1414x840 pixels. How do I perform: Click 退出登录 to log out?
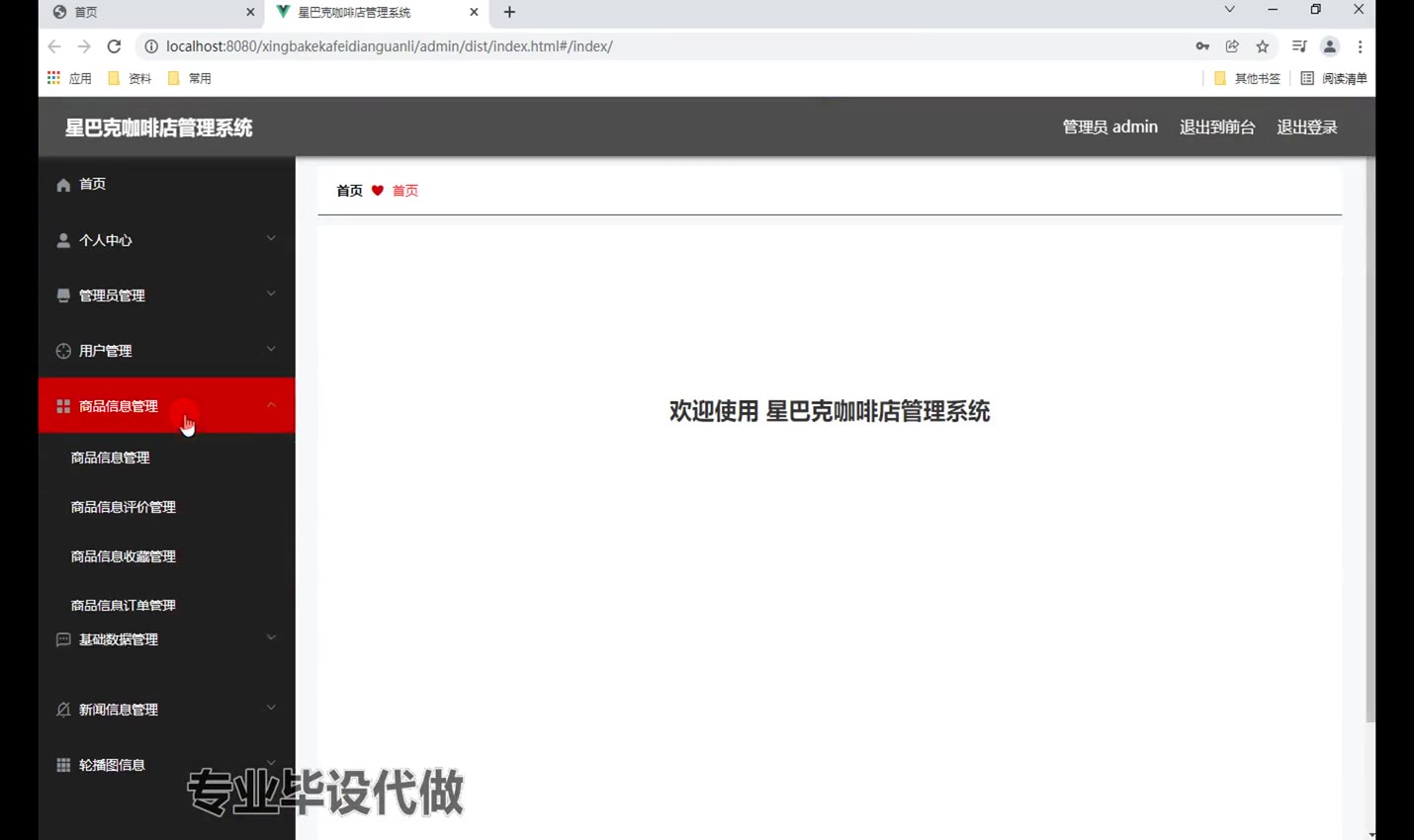(1307, 127)
